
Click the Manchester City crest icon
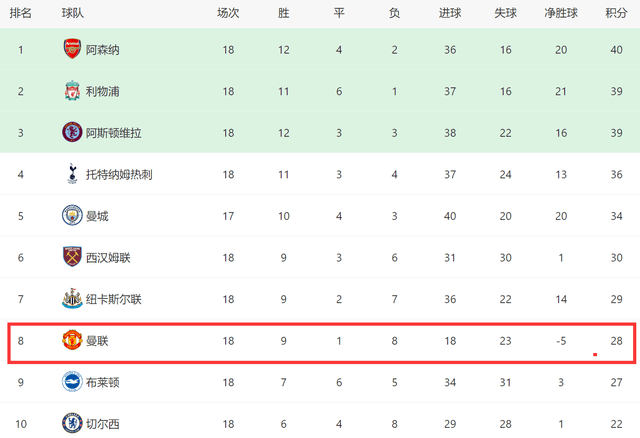click(x=72, y=216)
